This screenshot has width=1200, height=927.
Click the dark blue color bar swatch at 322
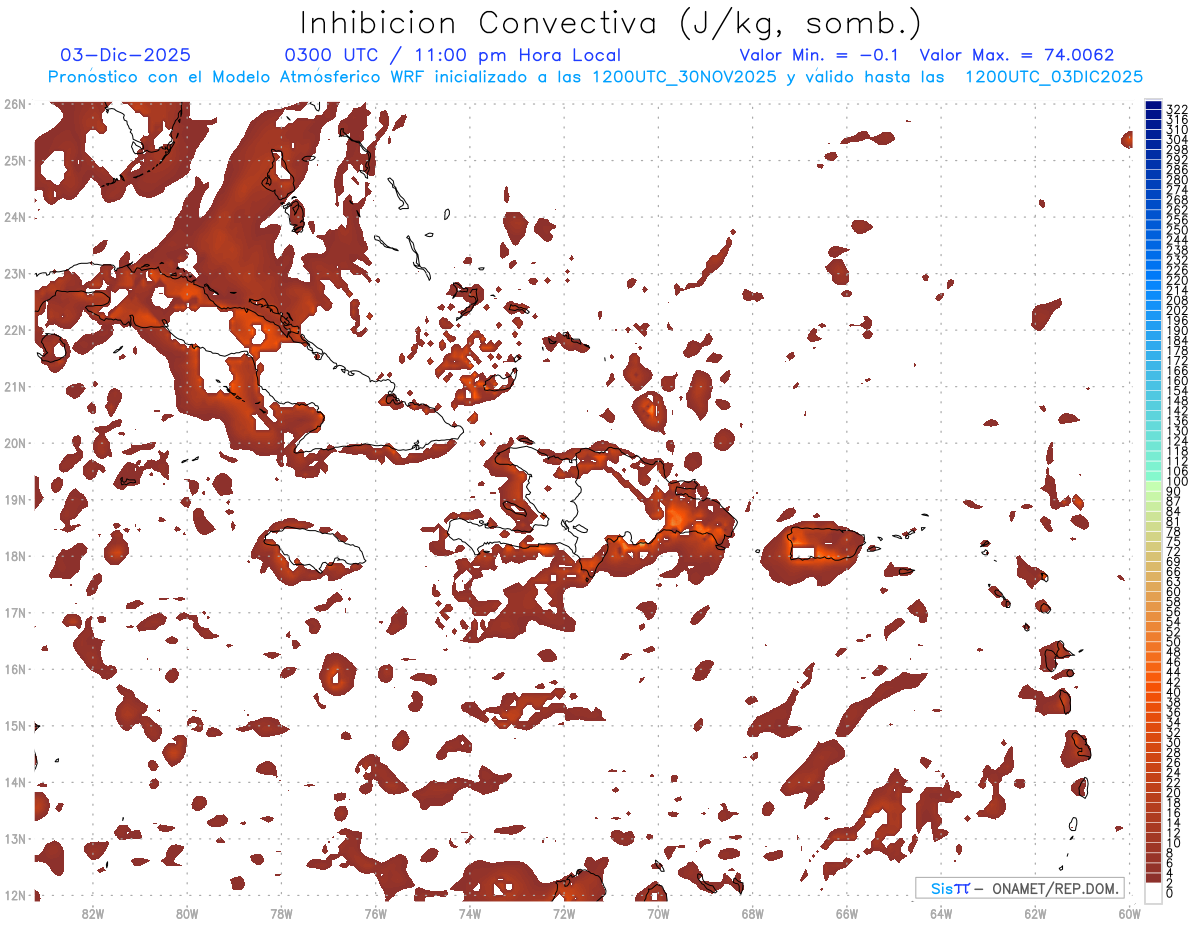tap(1153, 105)
